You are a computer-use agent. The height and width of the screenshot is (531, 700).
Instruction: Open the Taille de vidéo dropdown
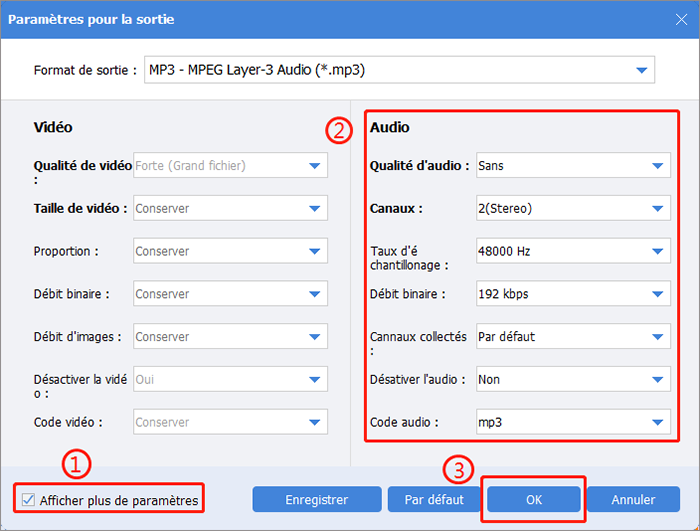tap(230, 208)
